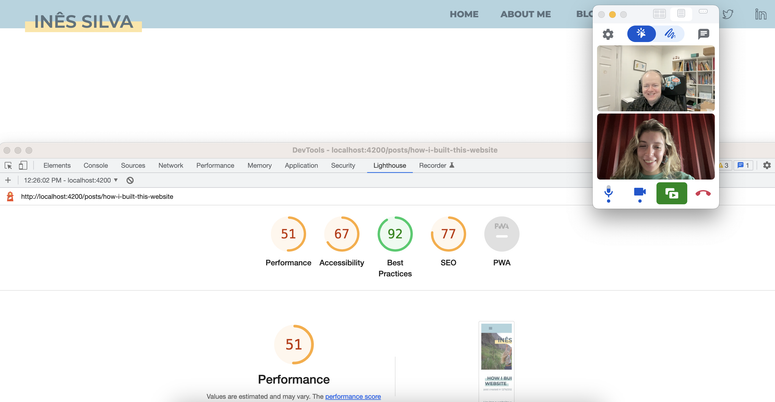Click the Accessibility score gauge 67
The width and height of the screenshot is (775, 402).
pos(341,234)
